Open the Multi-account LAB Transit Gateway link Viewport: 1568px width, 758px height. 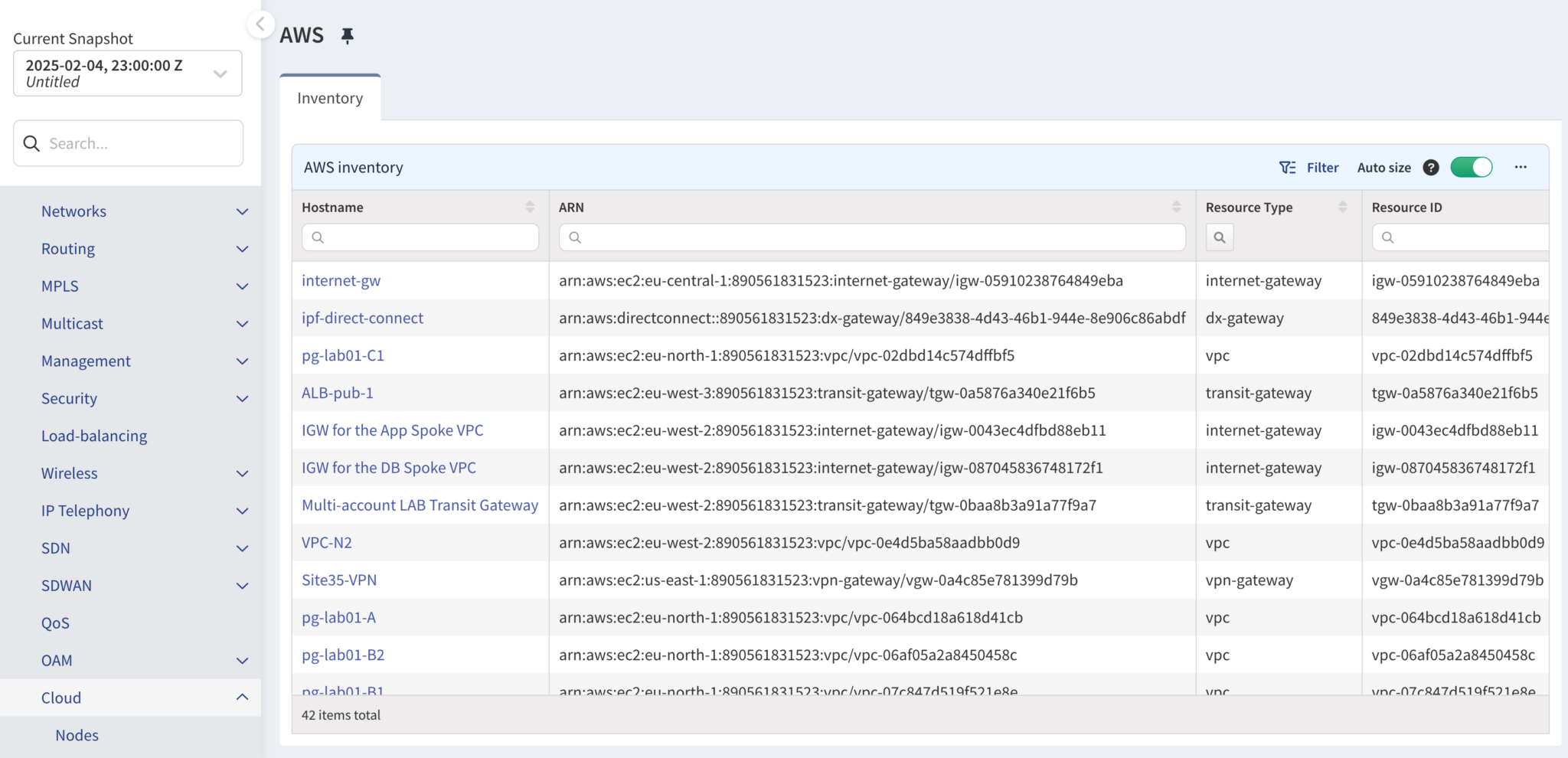[420, 505]
